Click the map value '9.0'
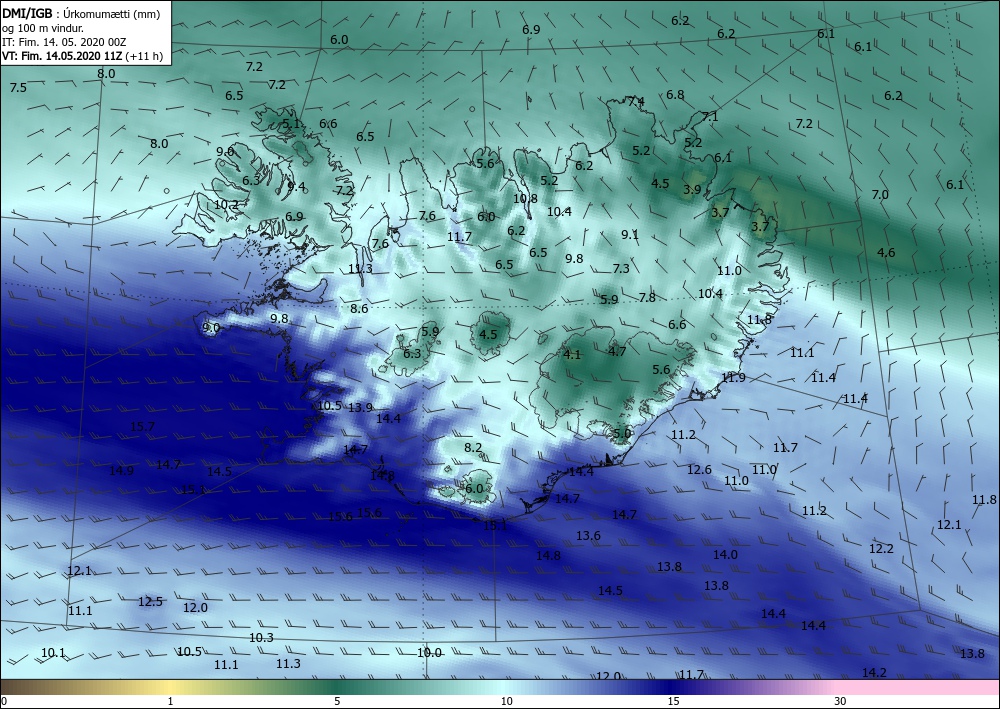The height and width of the screenshot is (709, 1000). tap(211, 328)
